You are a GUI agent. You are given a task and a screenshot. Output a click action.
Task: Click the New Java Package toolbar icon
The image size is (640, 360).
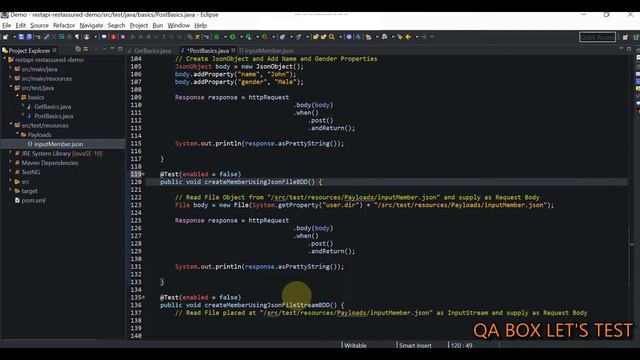[282, 37]
